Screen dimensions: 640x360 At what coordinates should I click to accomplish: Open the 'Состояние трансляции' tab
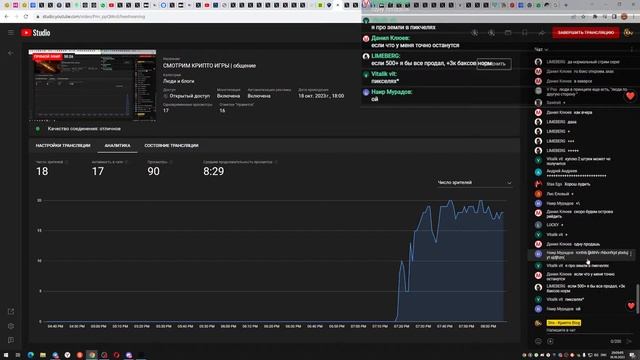tap(171, 145)
